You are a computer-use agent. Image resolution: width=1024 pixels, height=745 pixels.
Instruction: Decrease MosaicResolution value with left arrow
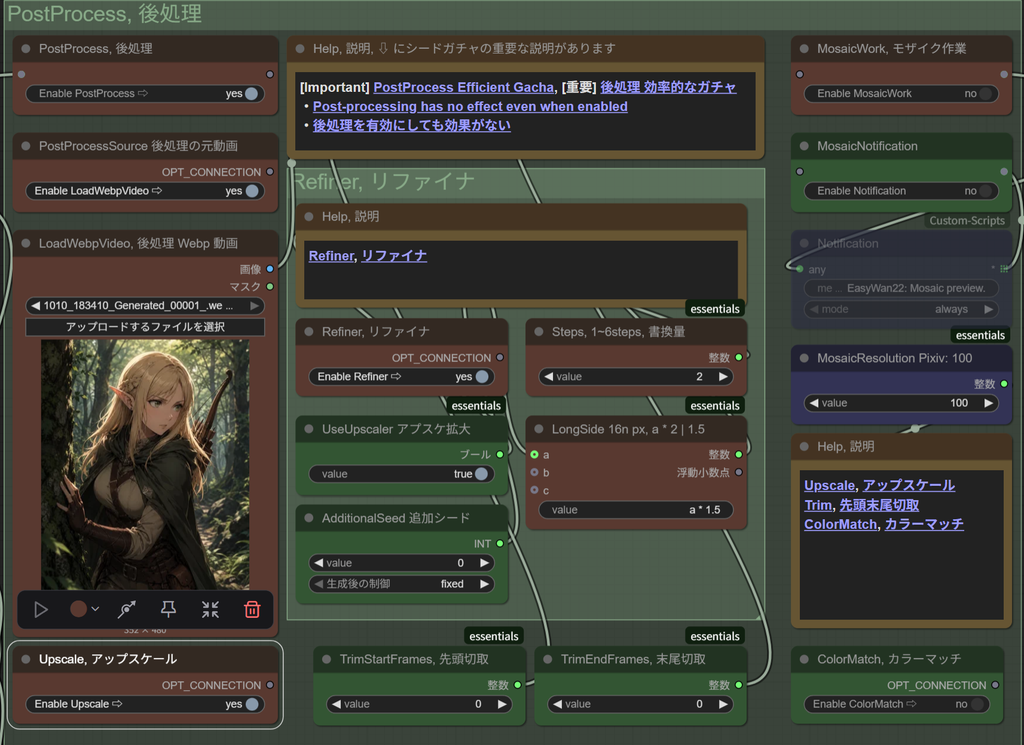click(x=814, y=403)
